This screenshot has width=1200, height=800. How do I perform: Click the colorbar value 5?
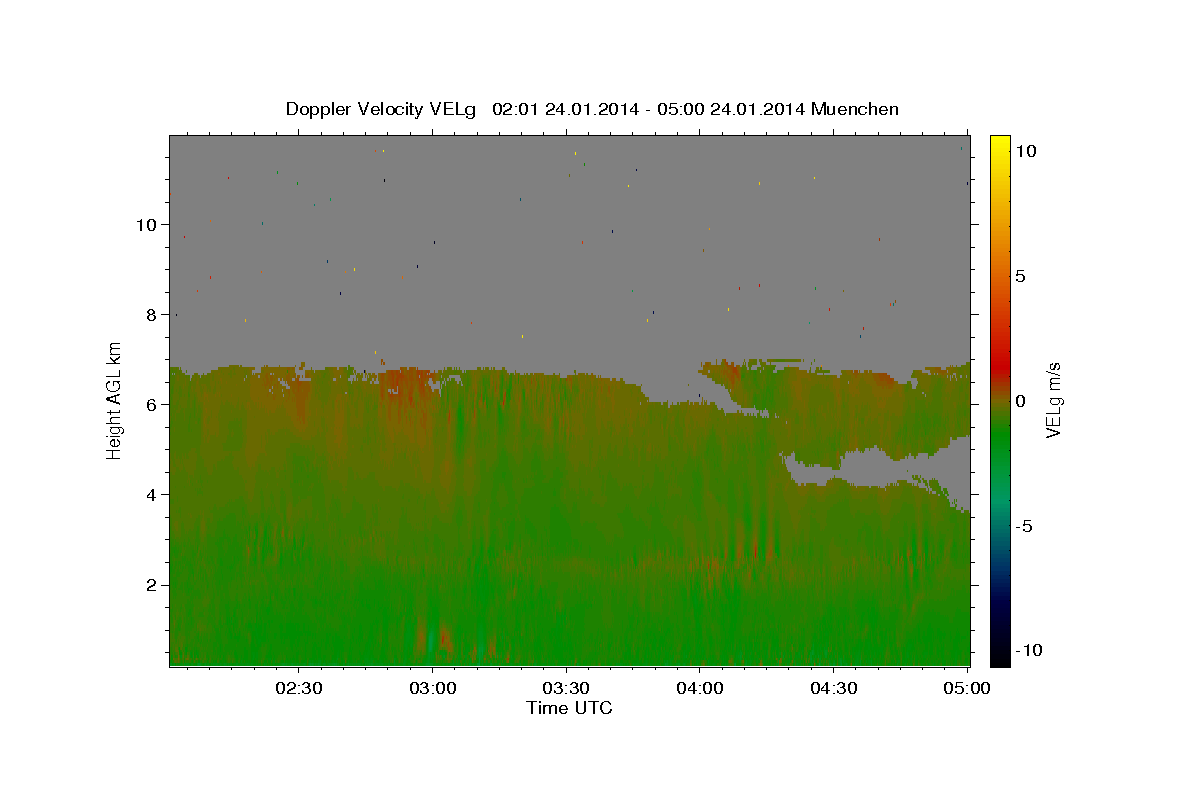coord(1020,276)
